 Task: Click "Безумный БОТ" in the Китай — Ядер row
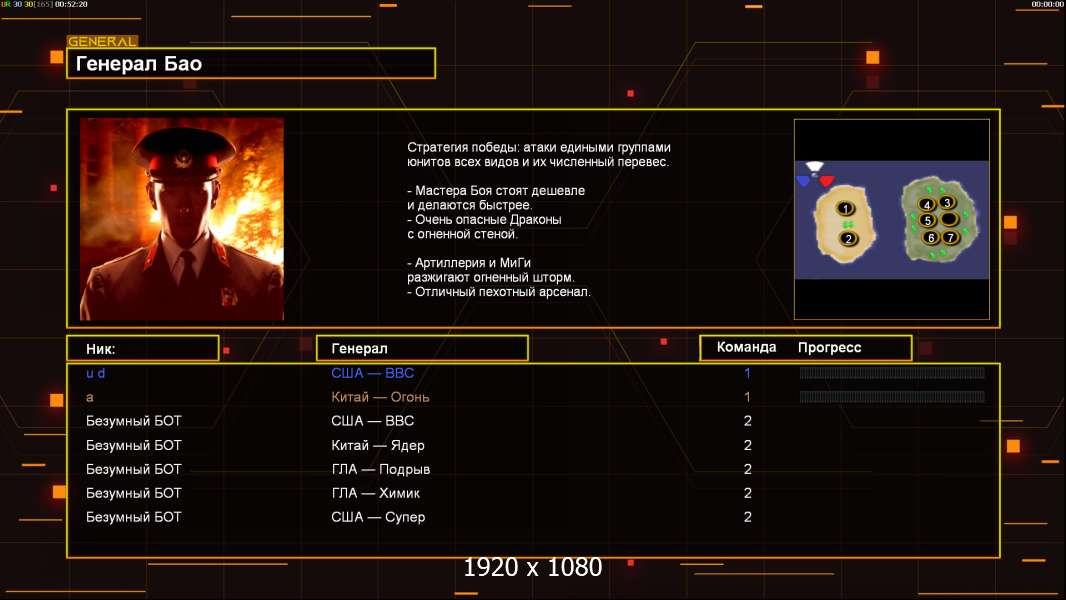tap(133, 445)
